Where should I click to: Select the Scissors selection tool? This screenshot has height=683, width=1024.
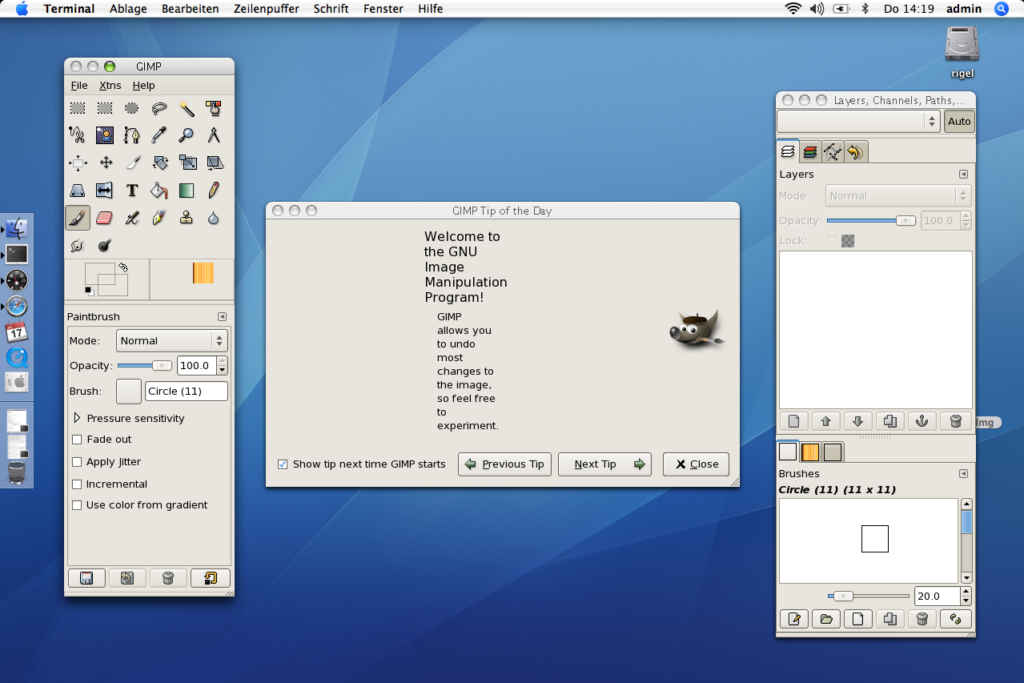[x=77, y=136]
